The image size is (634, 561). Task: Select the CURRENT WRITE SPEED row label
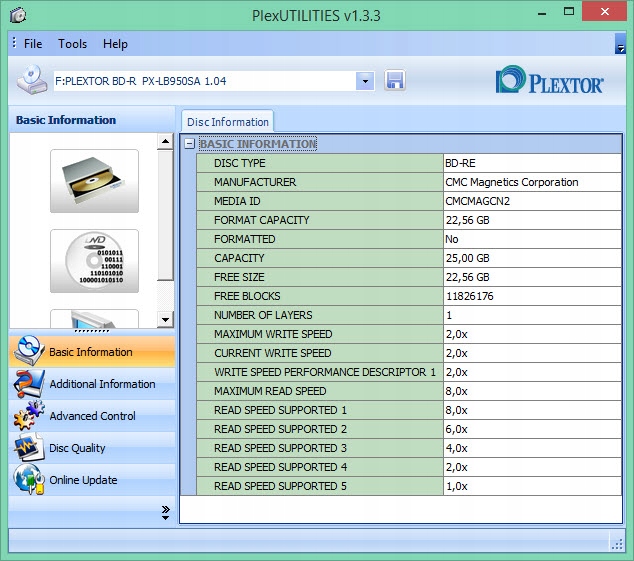[x=320, y=353]
